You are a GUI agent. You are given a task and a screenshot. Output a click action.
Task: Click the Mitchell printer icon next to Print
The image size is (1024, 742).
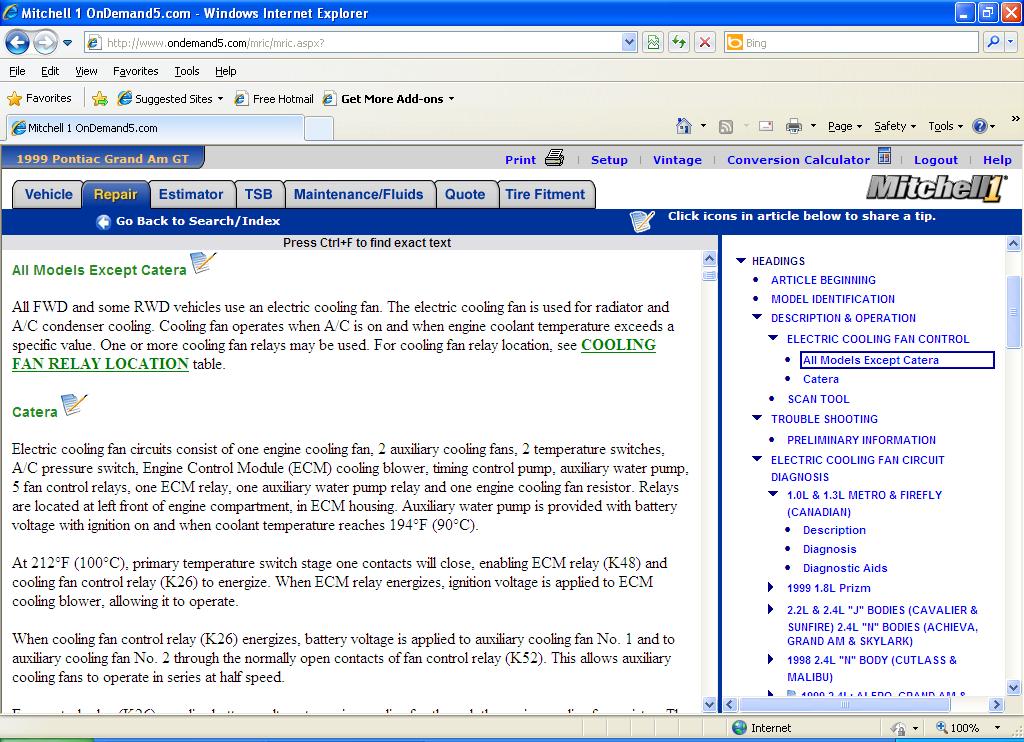point(554,158)
